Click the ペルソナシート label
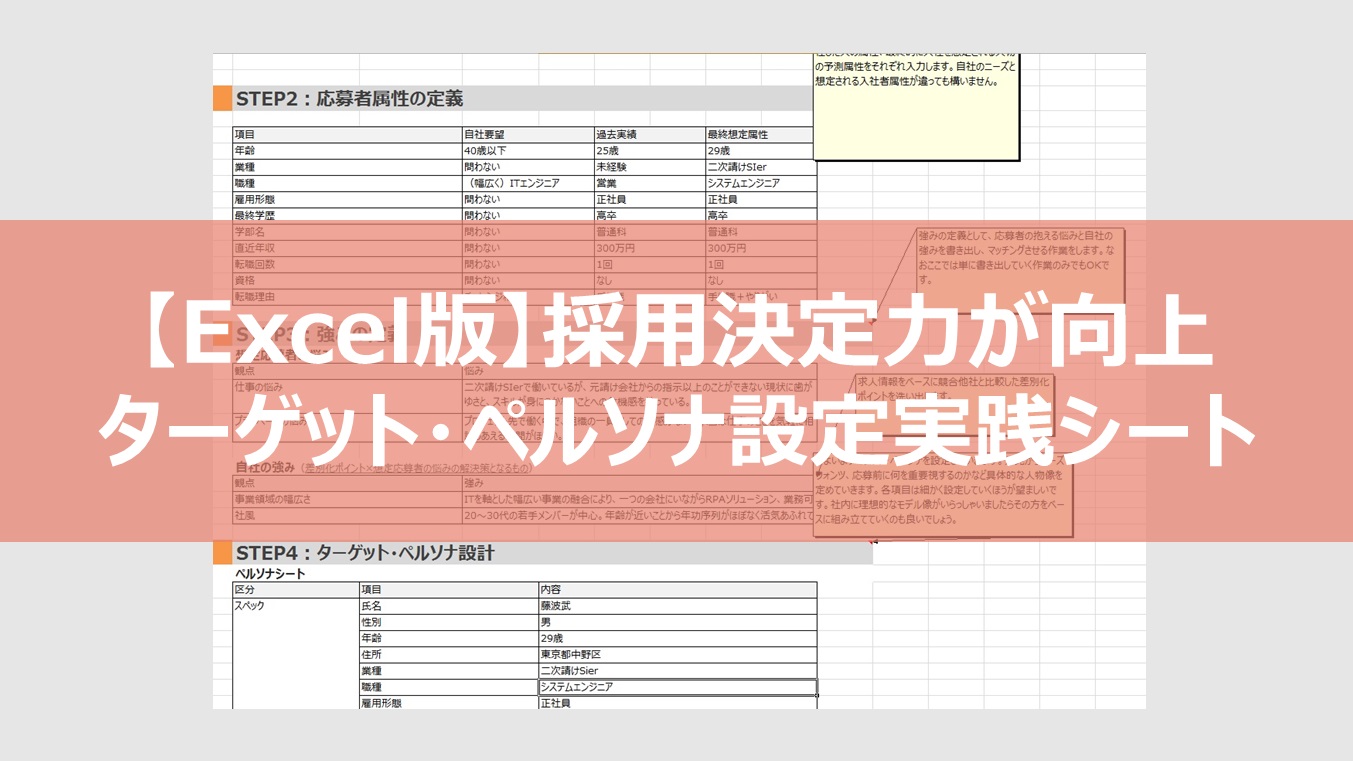This screenshot has height=761, width=1353. (270, 574)
